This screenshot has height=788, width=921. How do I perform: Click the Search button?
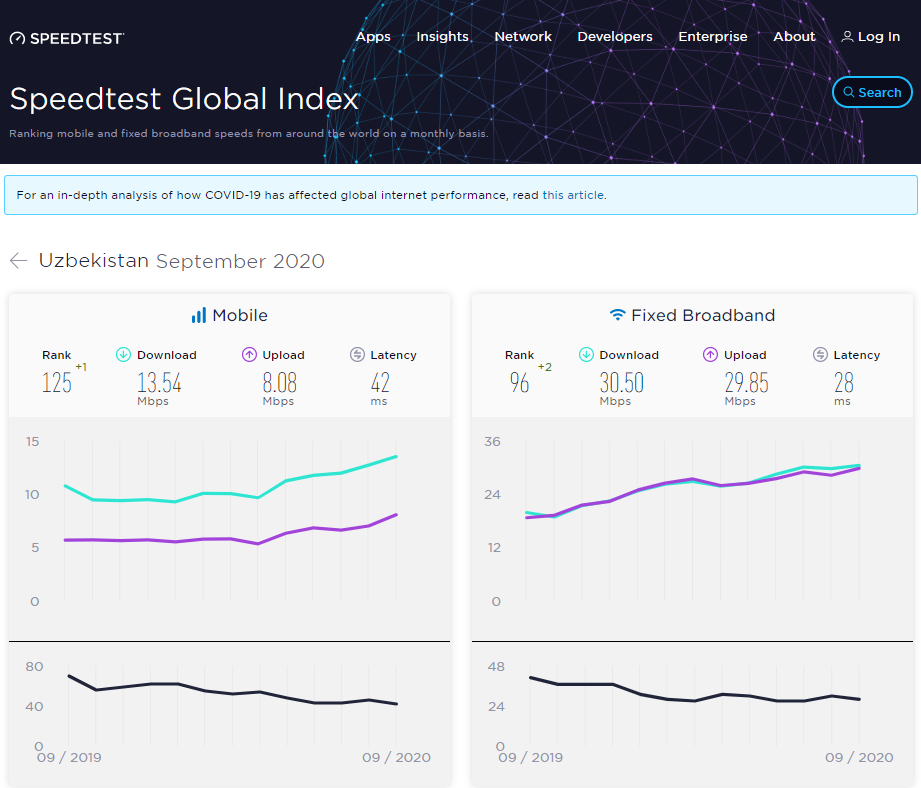tap(872, 92)
